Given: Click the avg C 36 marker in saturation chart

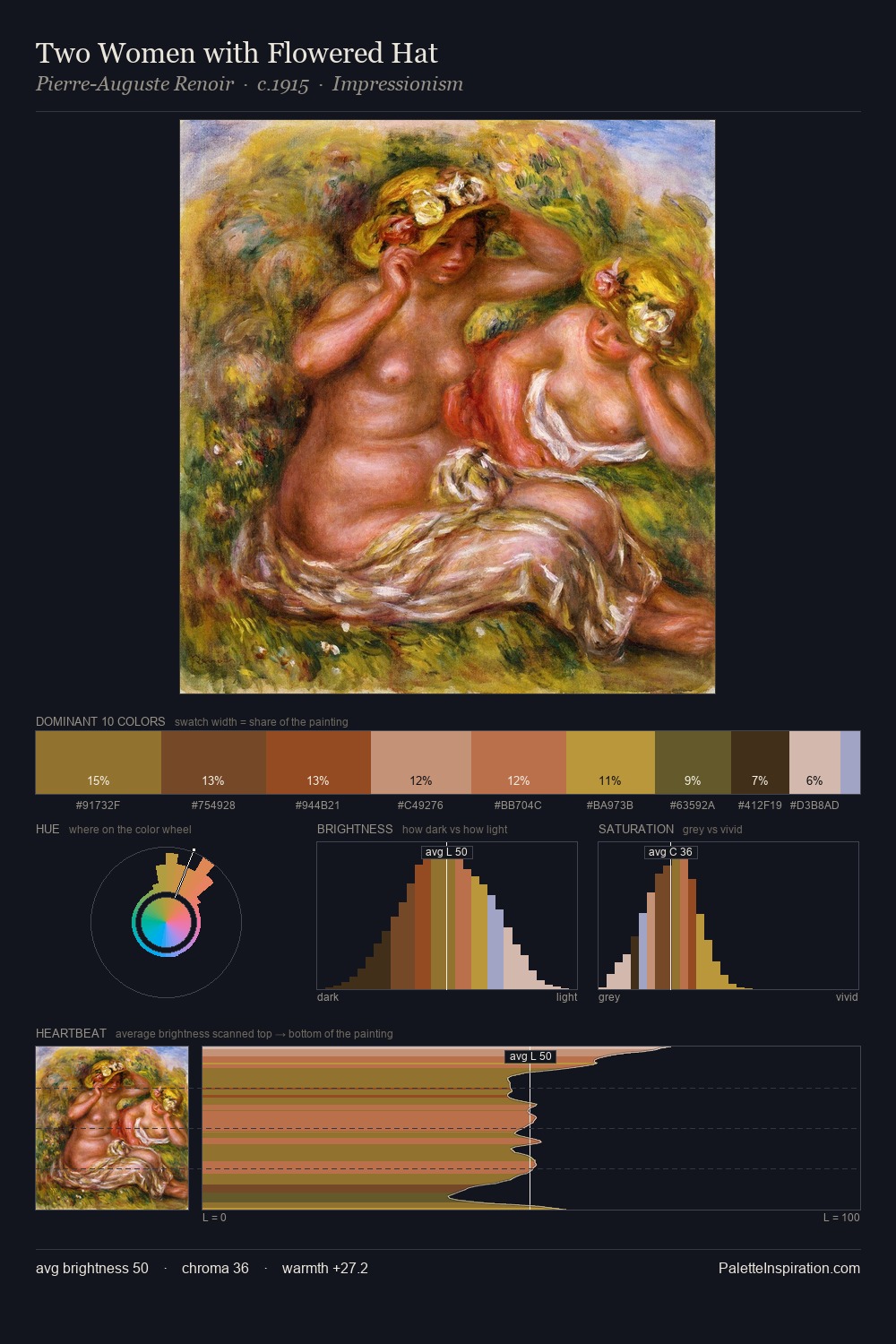Looking at the screenshot, I should tap(670, 852).
